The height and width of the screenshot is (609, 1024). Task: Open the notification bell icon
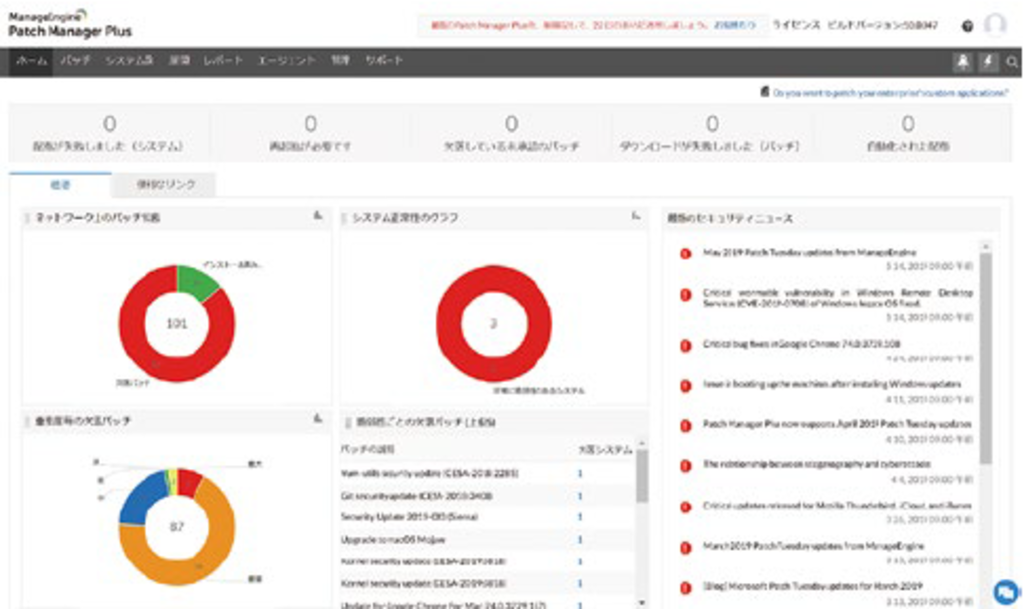[x=963, y=61]
